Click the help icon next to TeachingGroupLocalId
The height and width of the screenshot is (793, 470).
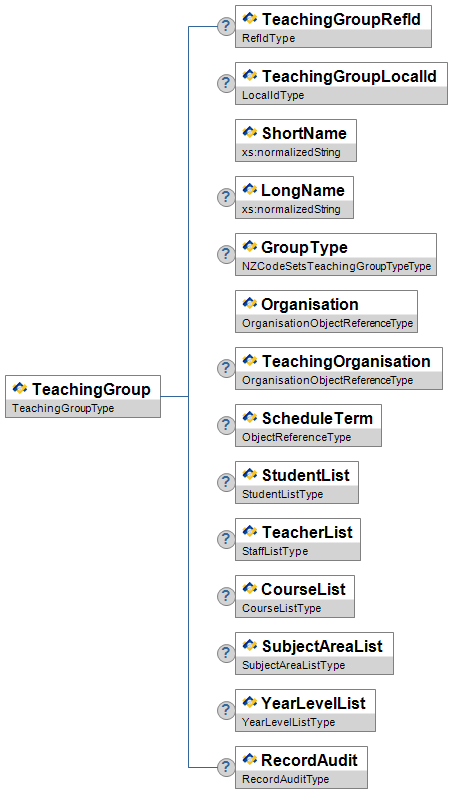[226, 83]
